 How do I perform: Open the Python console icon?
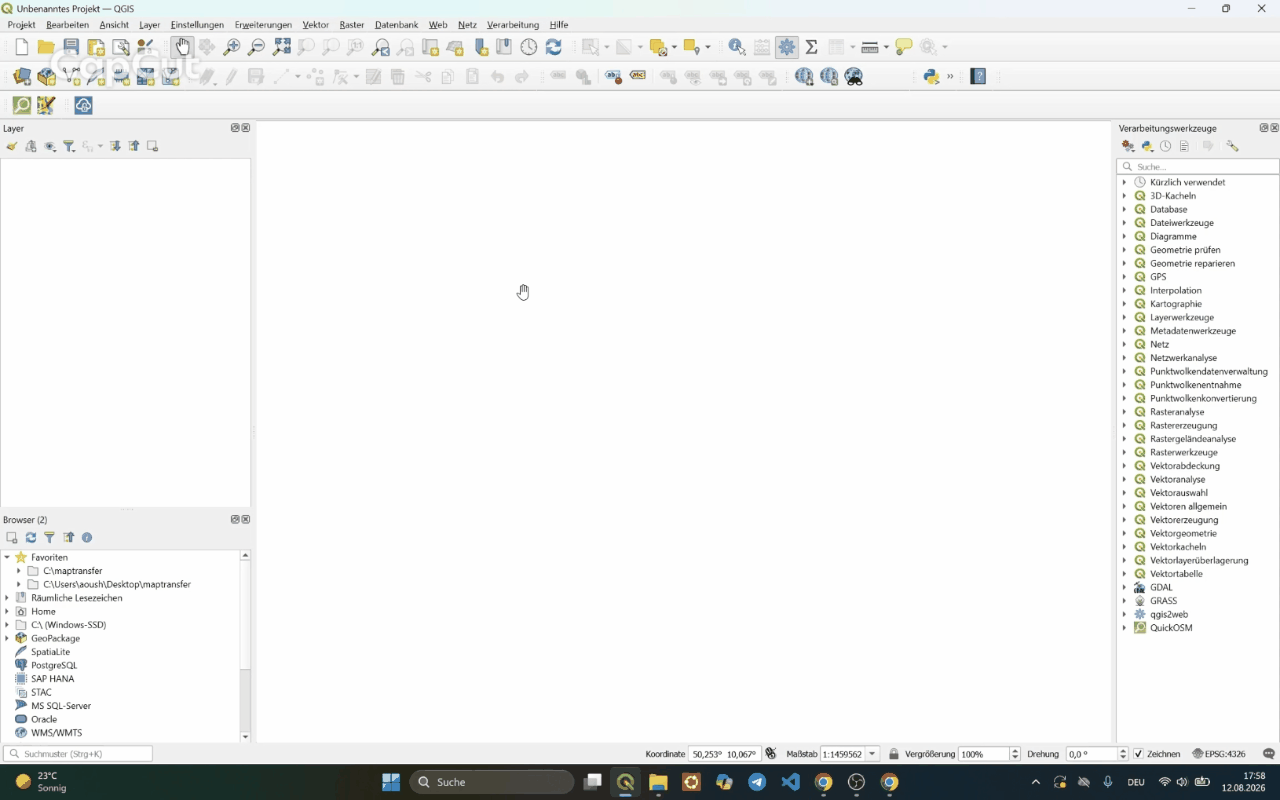click(931, 76)
